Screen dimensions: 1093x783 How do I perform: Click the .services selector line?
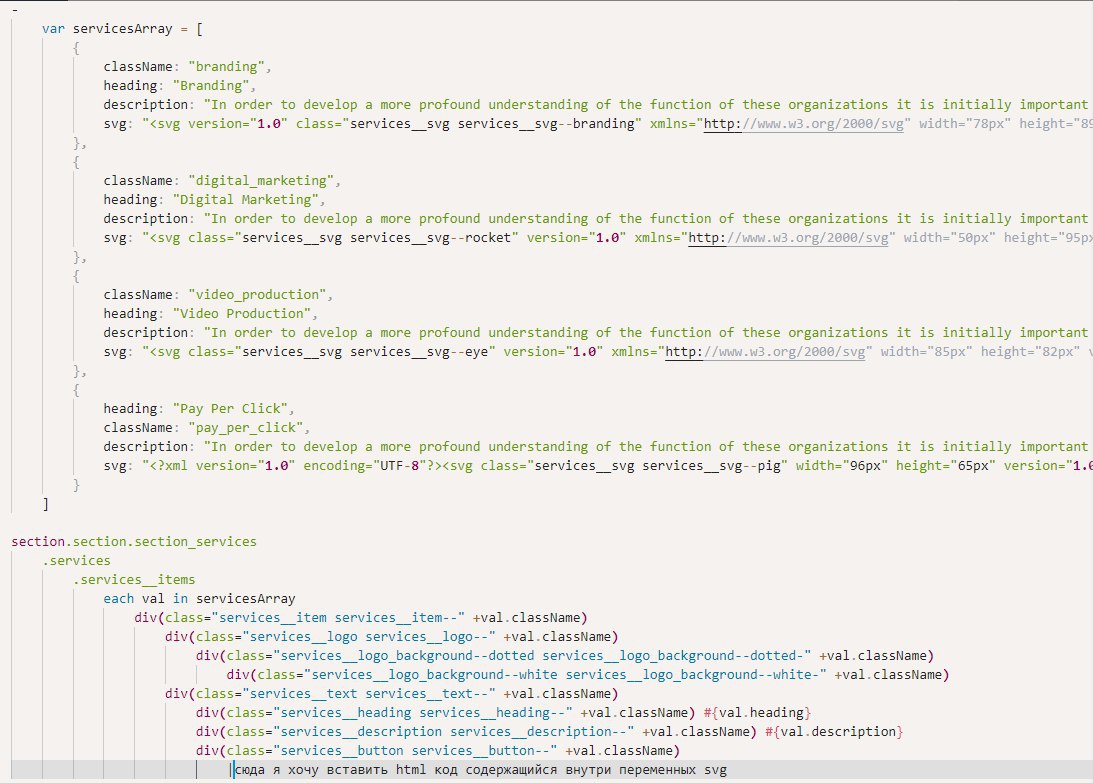(76, 561)
